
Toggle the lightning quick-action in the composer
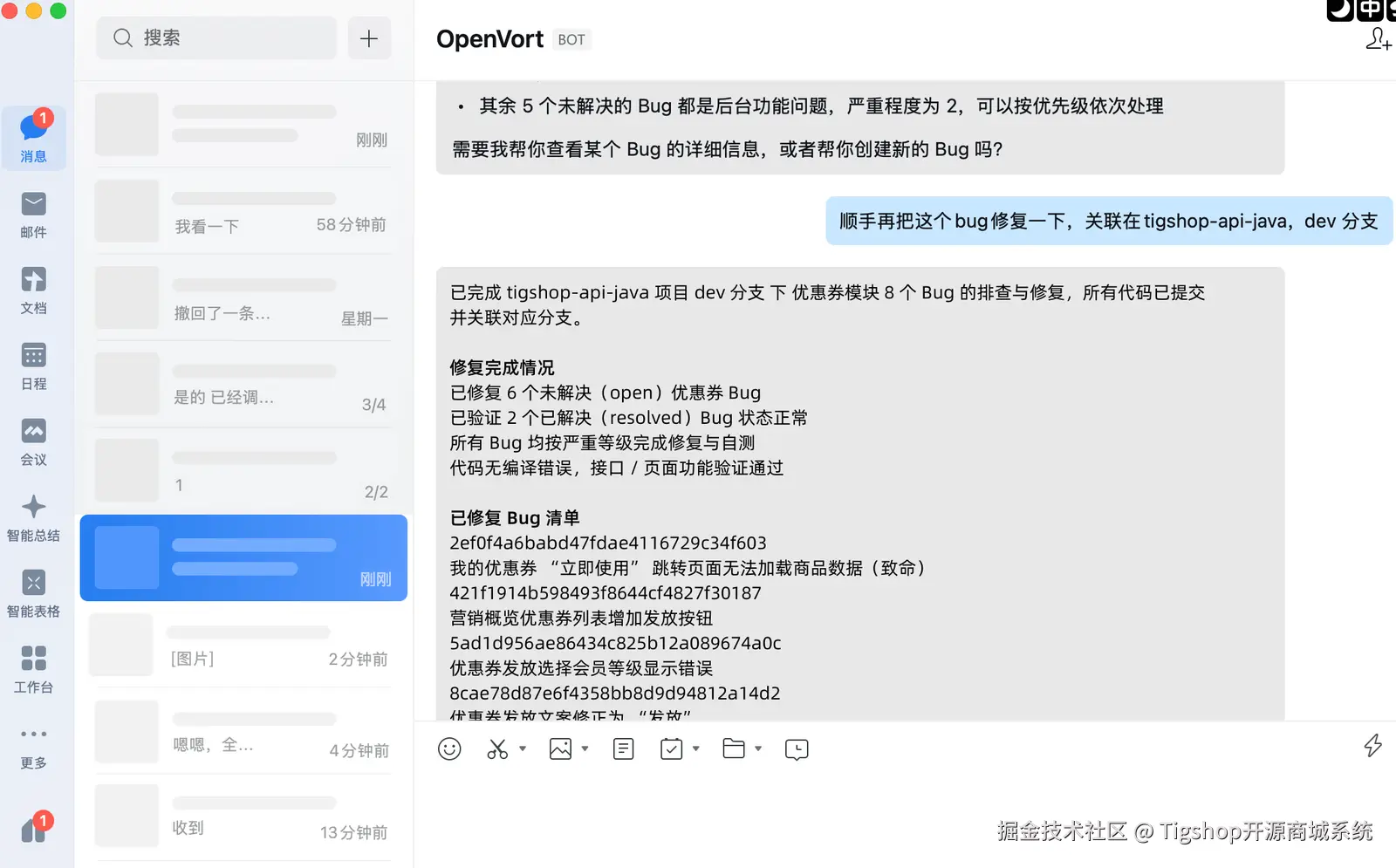pos(1373,746)
